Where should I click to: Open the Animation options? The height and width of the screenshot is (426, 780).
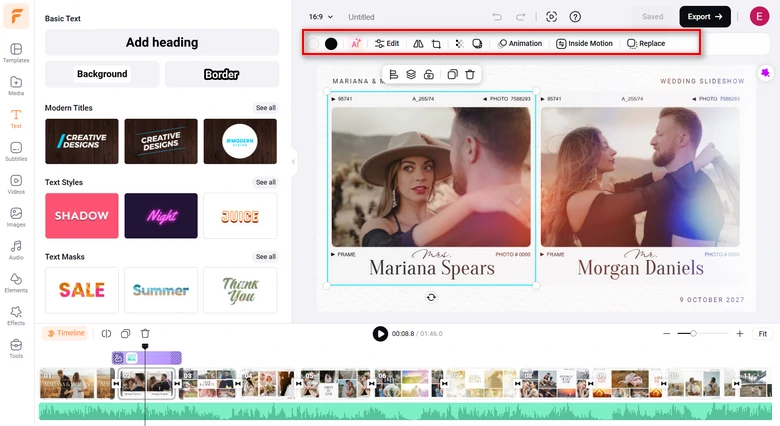pyautogui.click(x=520, y=43)
